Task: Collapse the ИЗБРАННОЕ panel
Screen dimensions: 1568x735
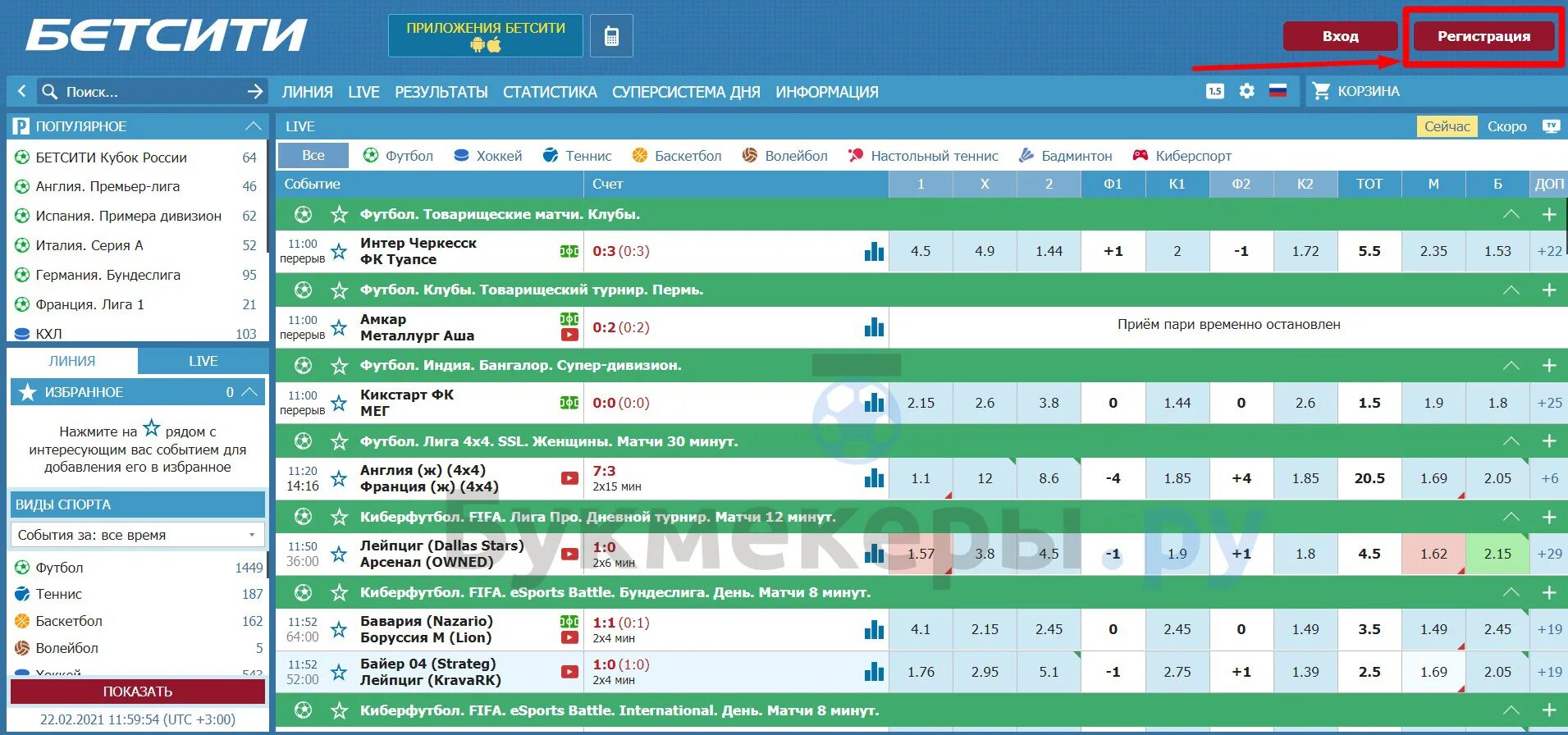Action: coord(250,392)
